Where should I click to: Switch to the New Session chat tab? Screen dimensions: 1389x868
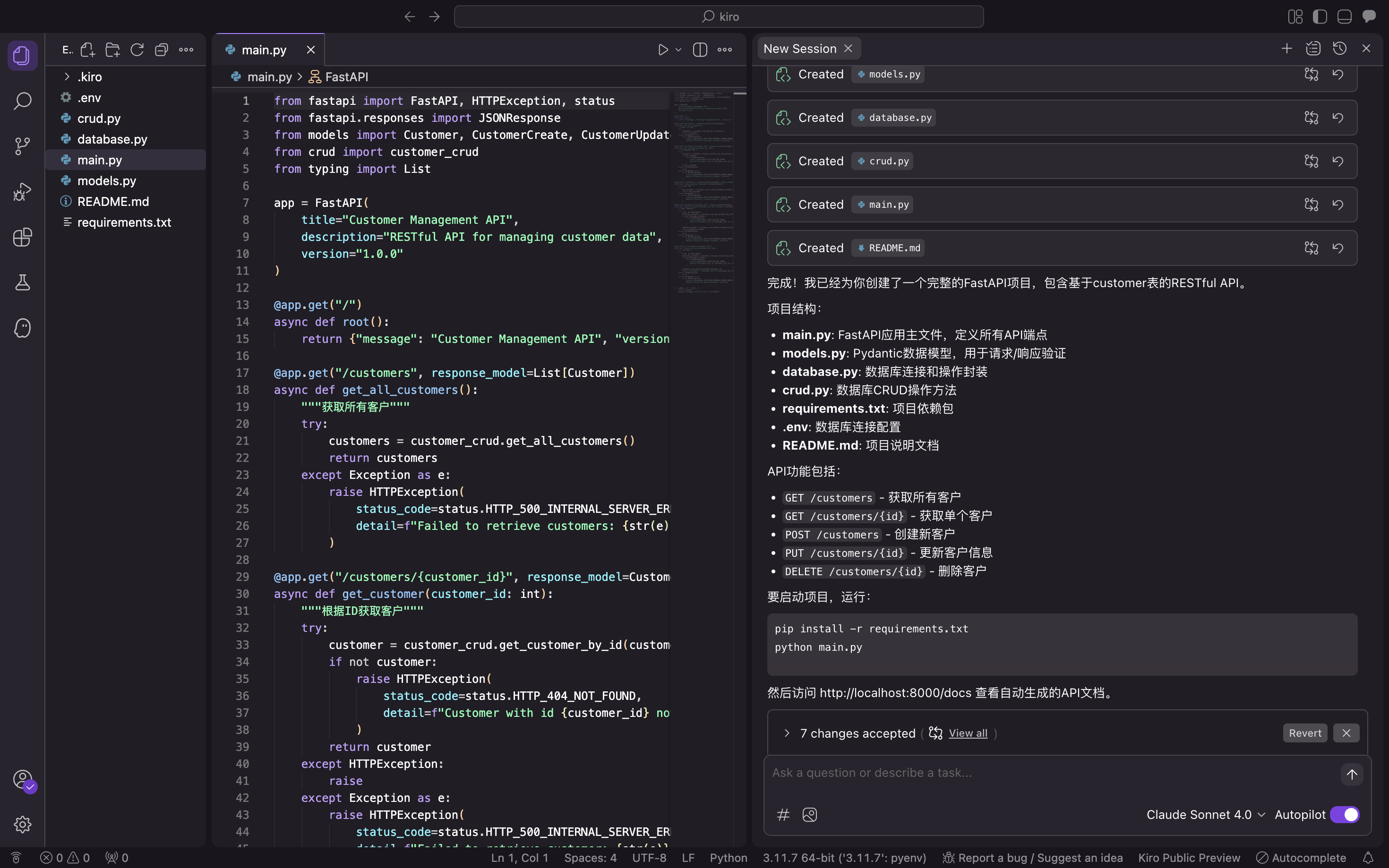click(800, 49)
